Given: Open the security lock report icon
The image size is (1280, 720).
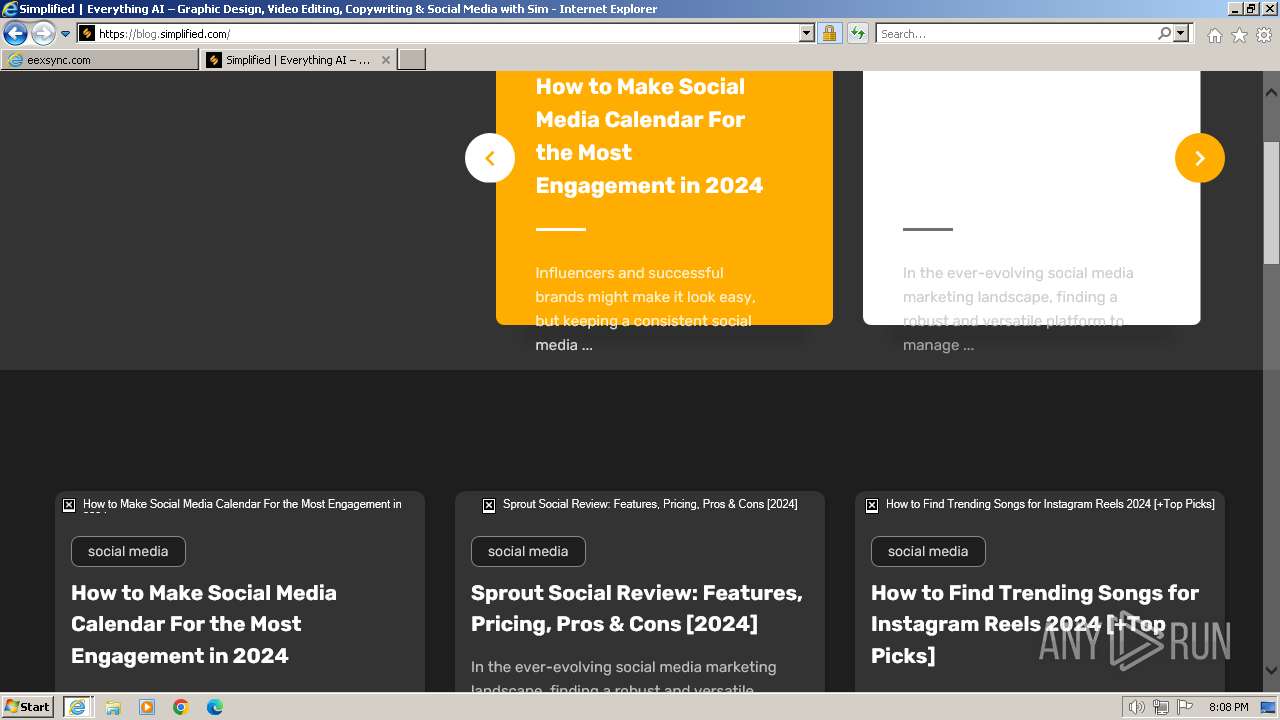Looking at the screenshot, I should (829, 34).
